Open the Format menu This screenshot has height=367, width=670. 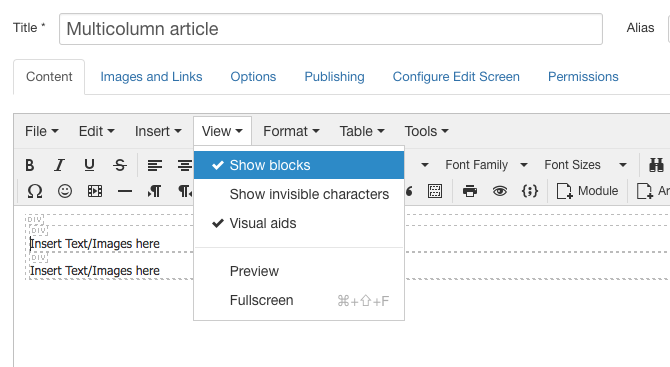291,131
